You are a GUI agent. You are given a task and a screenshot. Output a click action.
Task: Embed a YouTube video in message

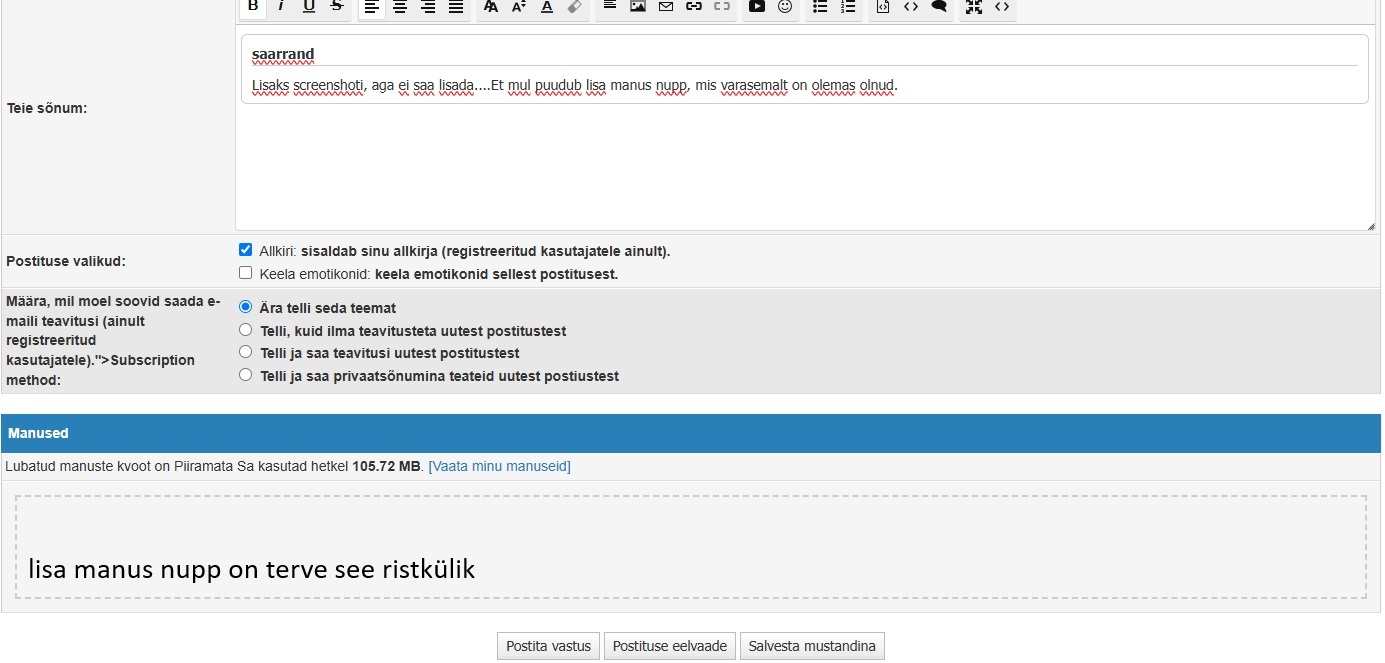(x=757, y=7)
